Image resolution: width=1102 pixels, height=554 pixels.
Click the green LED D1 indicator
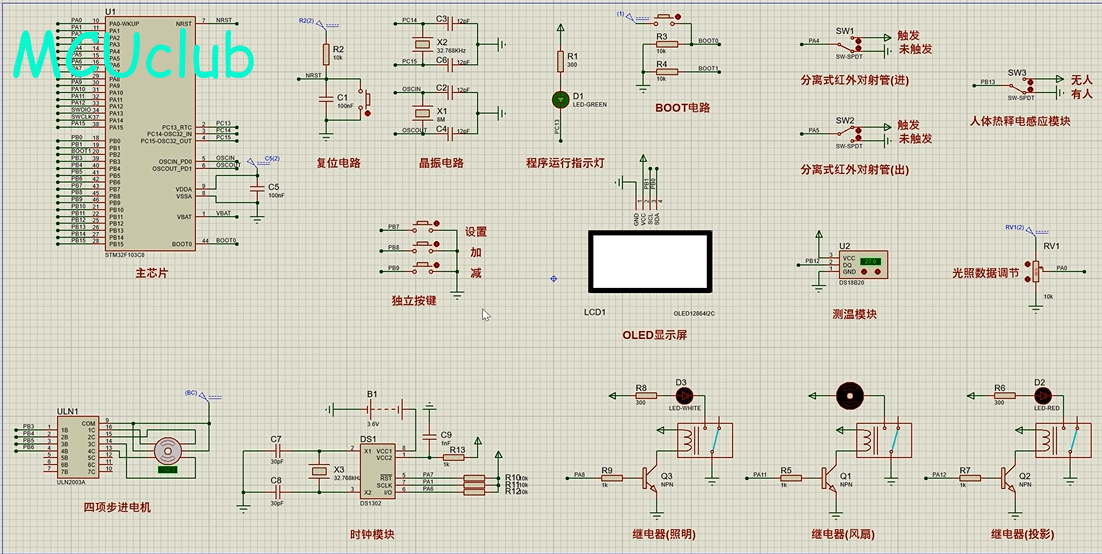(560, 100)
